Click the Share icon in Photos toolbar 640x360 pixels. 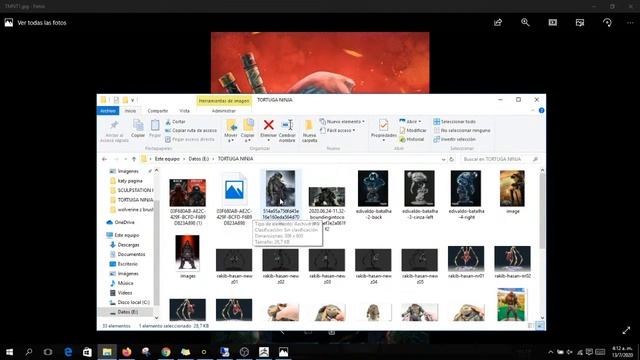click(498, 22)
